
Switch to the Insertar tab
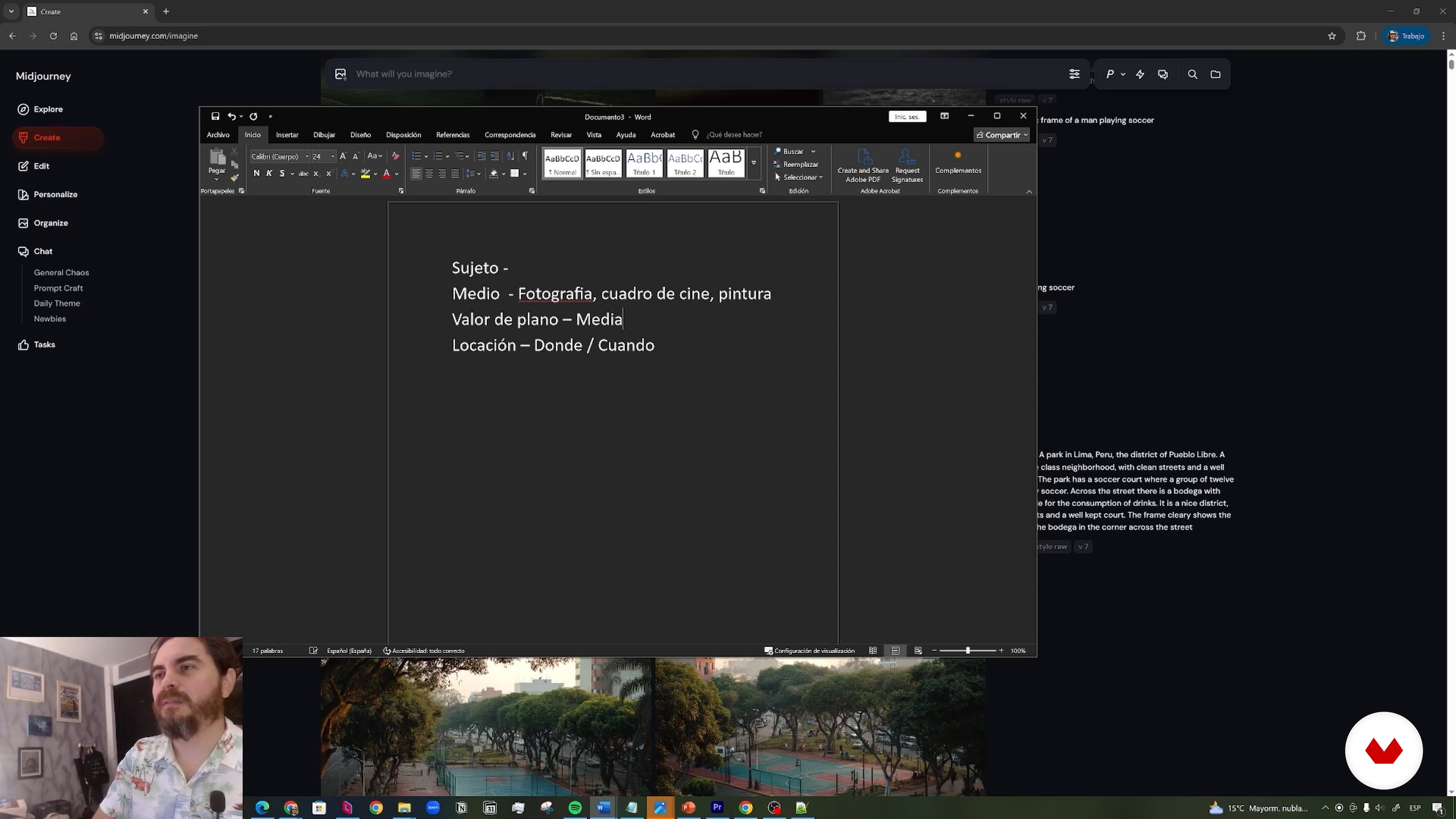[x=287, y=135]
